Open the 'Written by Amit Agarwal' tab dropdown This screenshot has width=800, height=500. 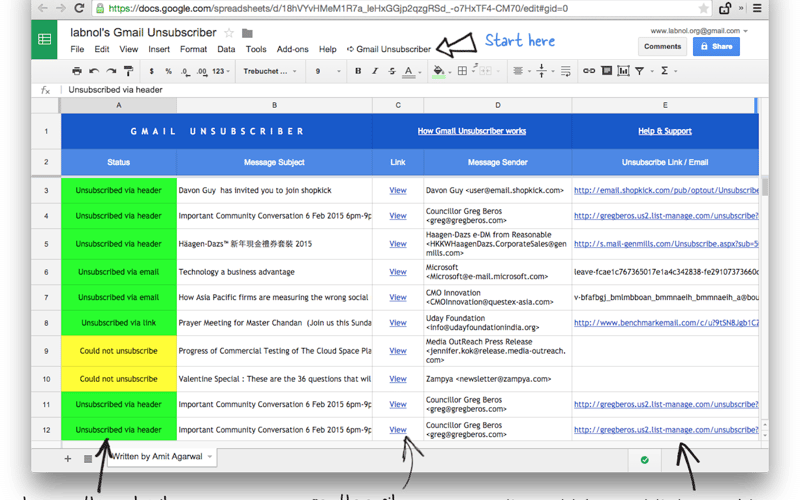(210, 457)
